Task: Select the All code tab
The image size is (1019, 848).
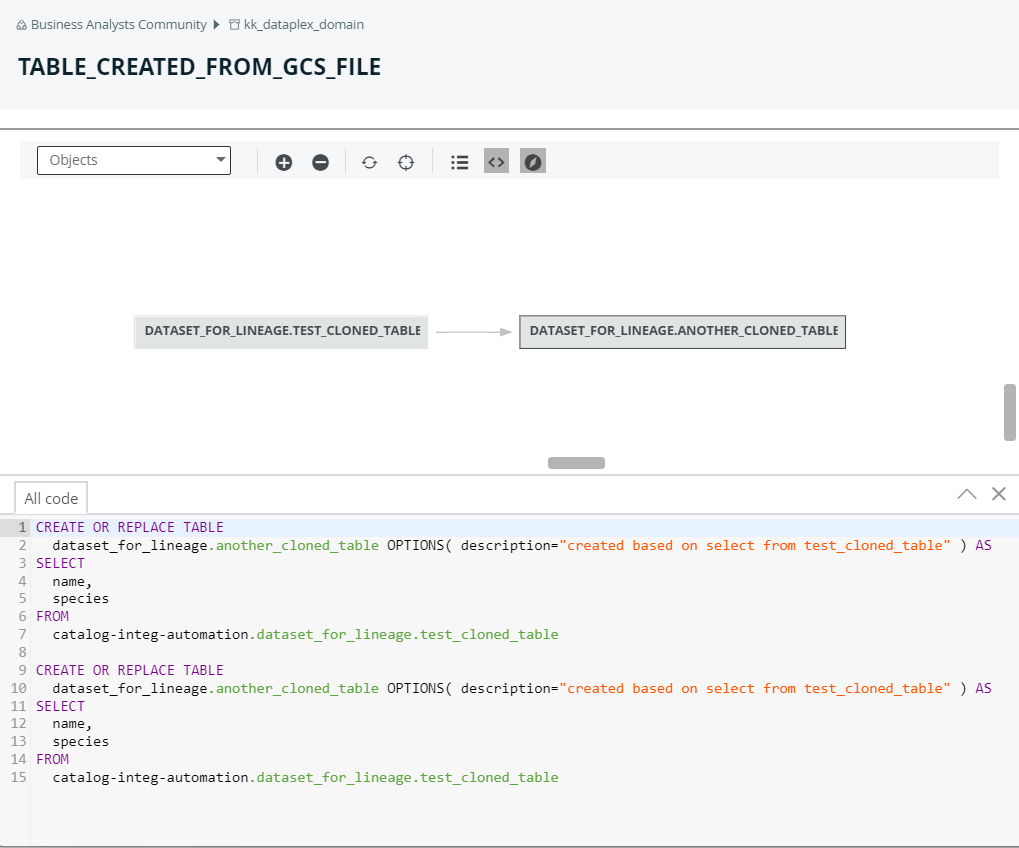Action: [x=51, y=498]
